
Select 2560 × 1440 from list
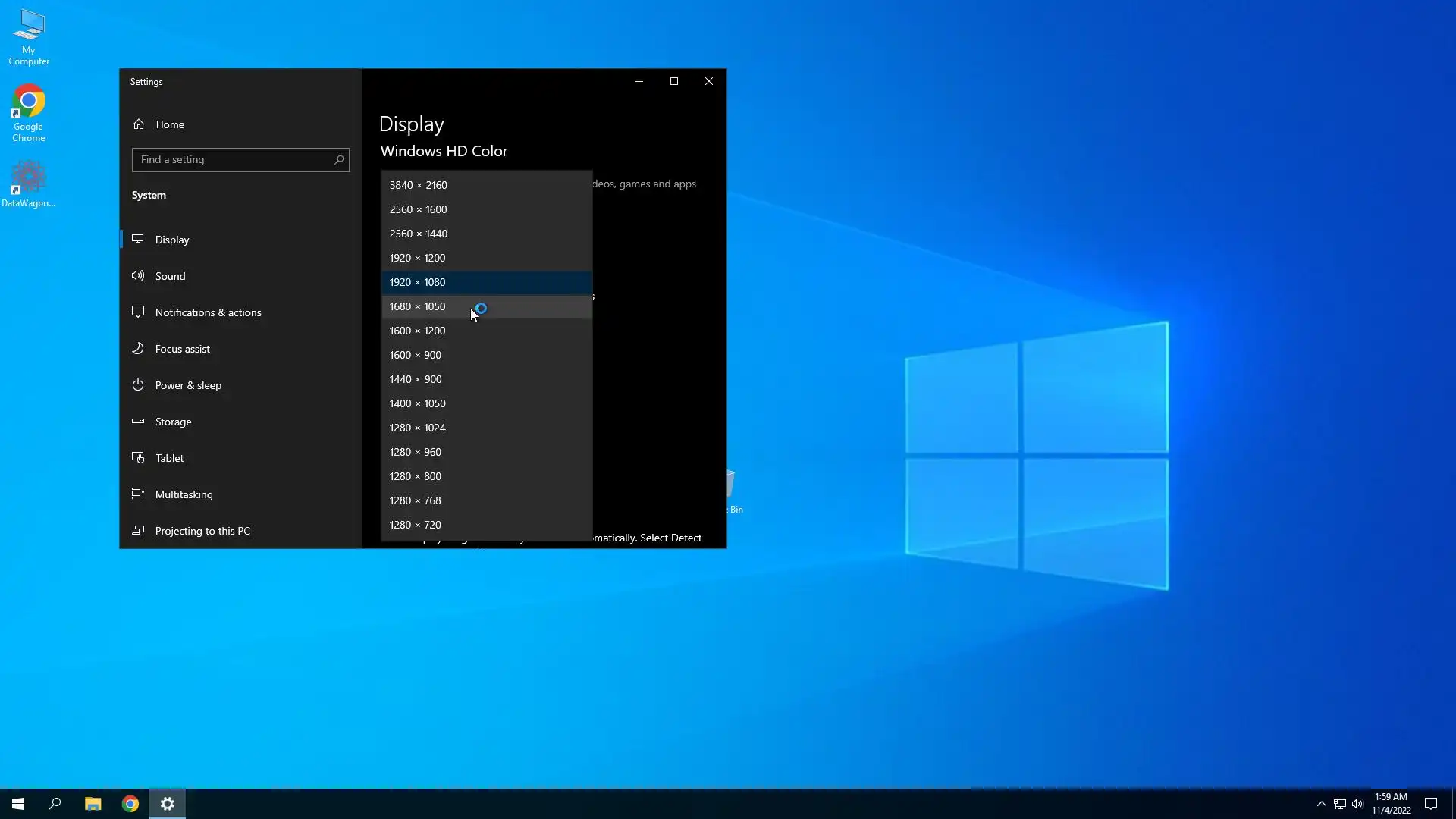(418, 234)
